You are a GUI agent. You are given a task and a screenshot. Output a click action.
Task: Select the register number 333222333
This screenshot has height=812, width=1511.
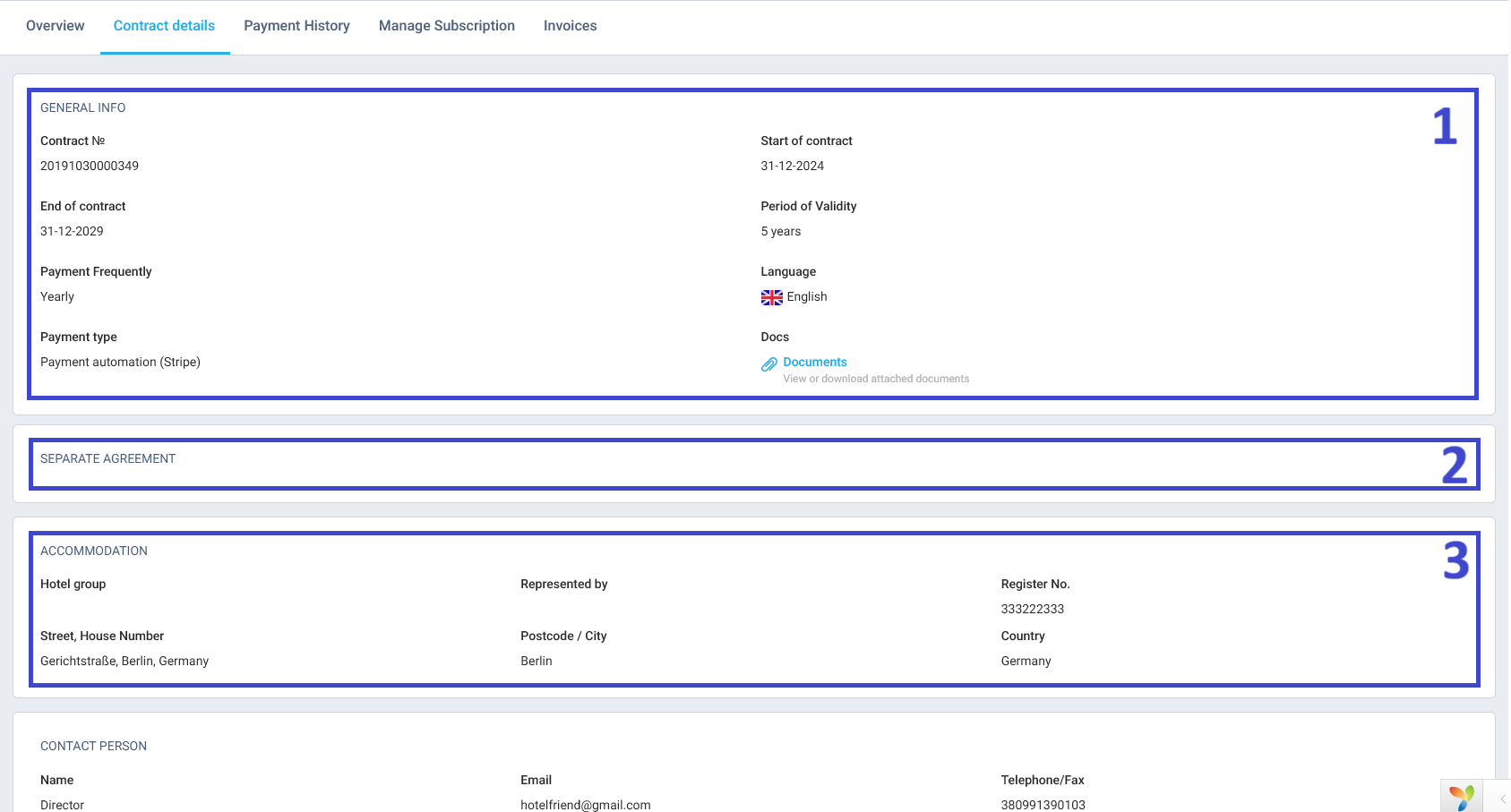pyautogui.click(x=1032, y=609)
